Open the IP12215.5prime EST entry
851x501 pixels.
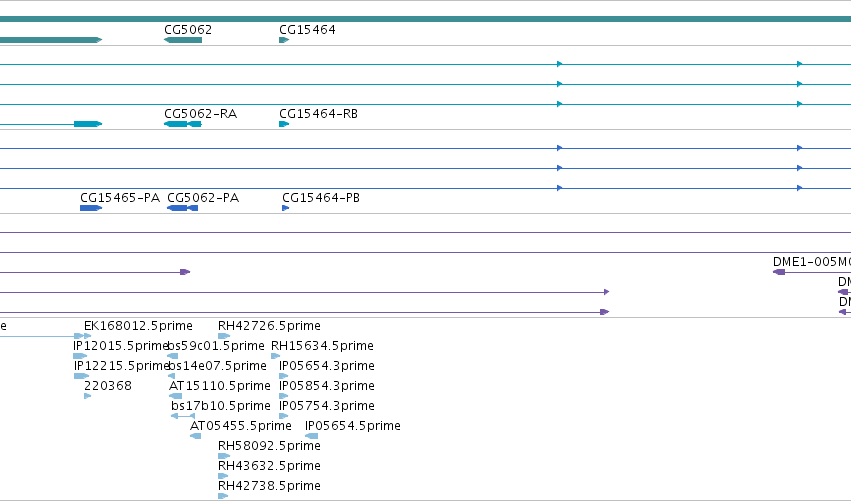[x=122, y=366]
